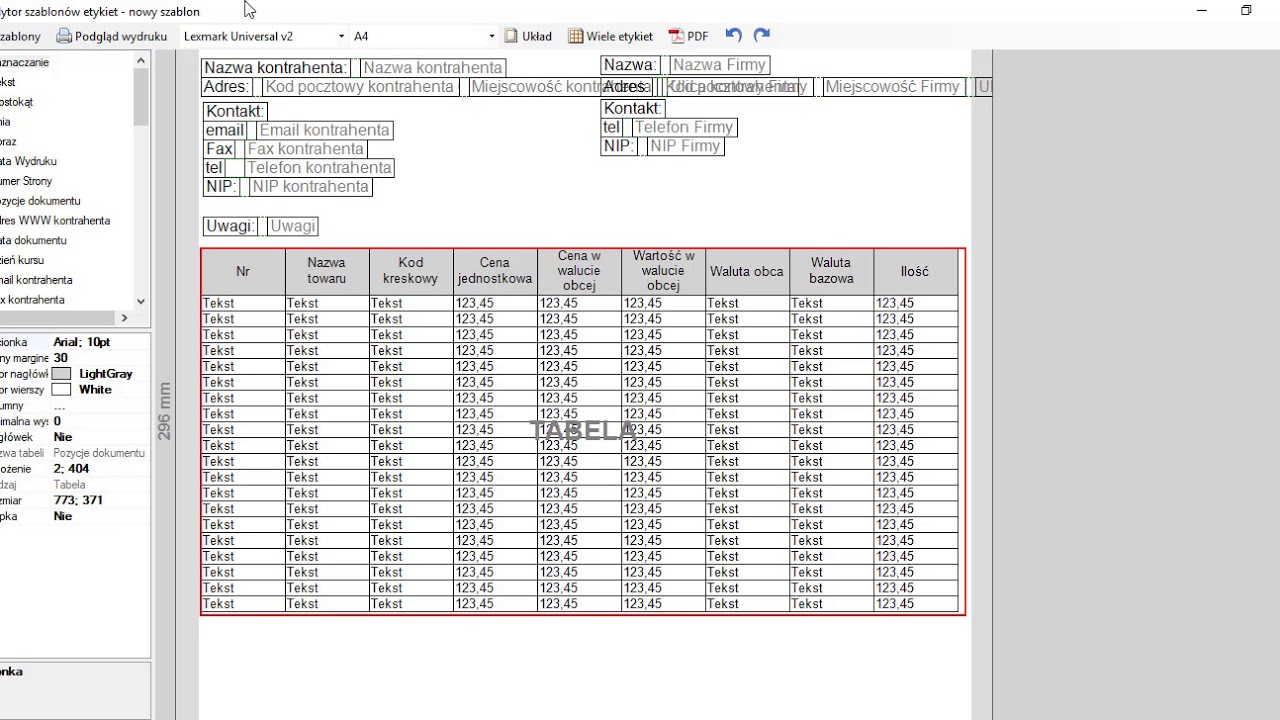The height and width of the screenshot is (720, 1280).
Task: Click the table name value Pozycje dokumentu in properties
Action: (x=100, y=453)
